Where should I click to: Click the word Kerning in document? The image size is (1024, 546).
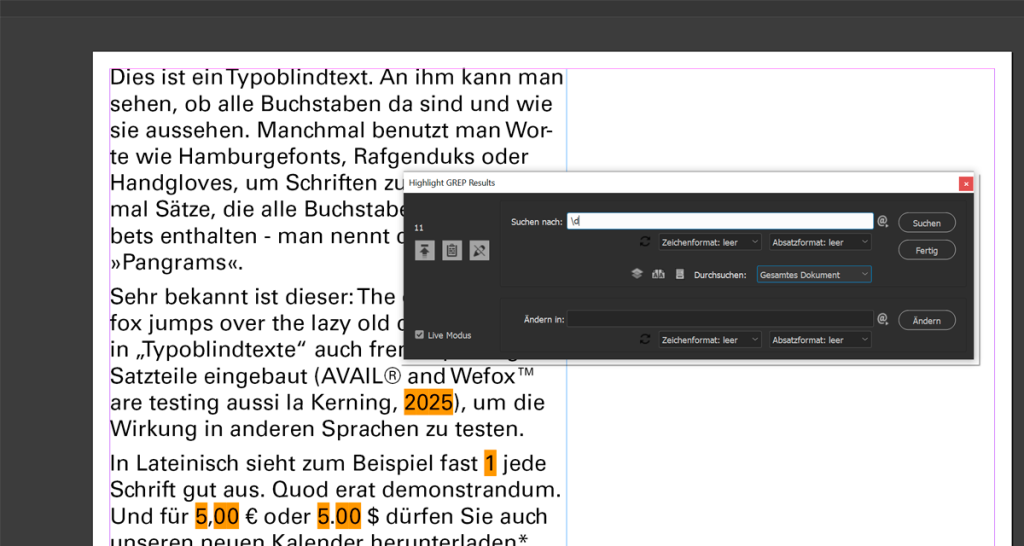click(353, 402)
